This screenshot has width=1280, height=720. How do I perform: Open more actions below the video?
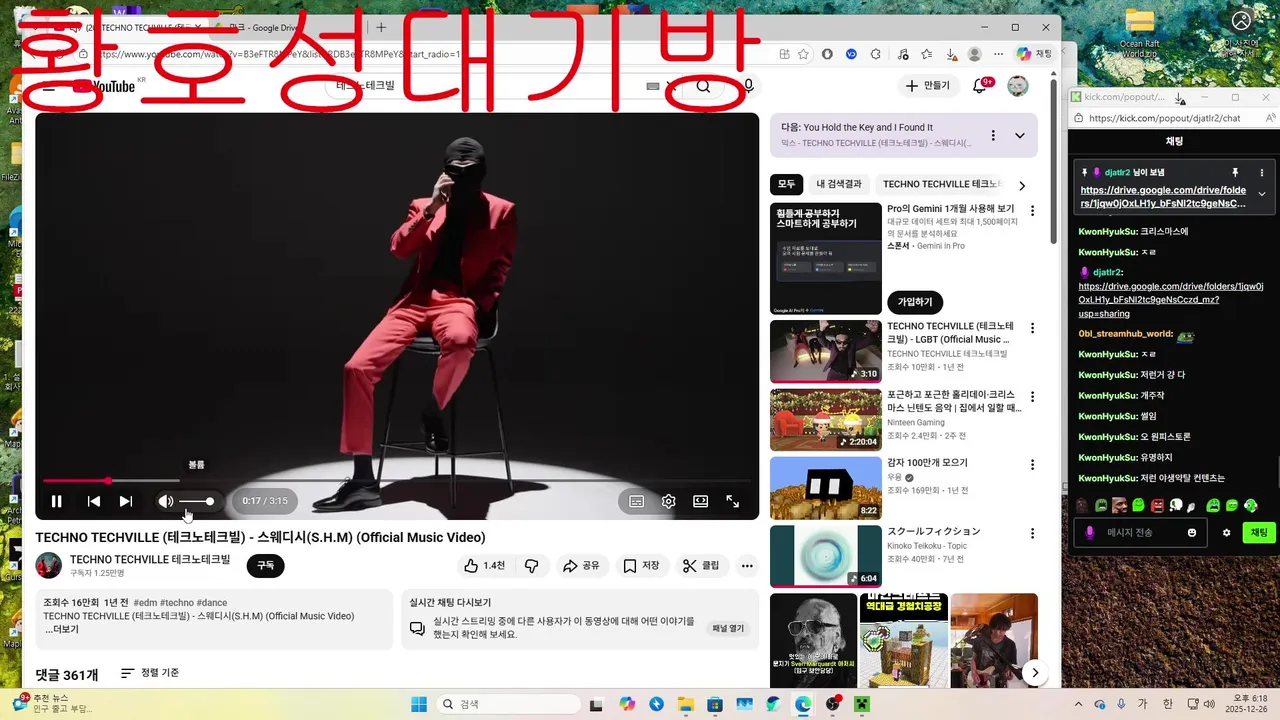click(x=747, y=565)
